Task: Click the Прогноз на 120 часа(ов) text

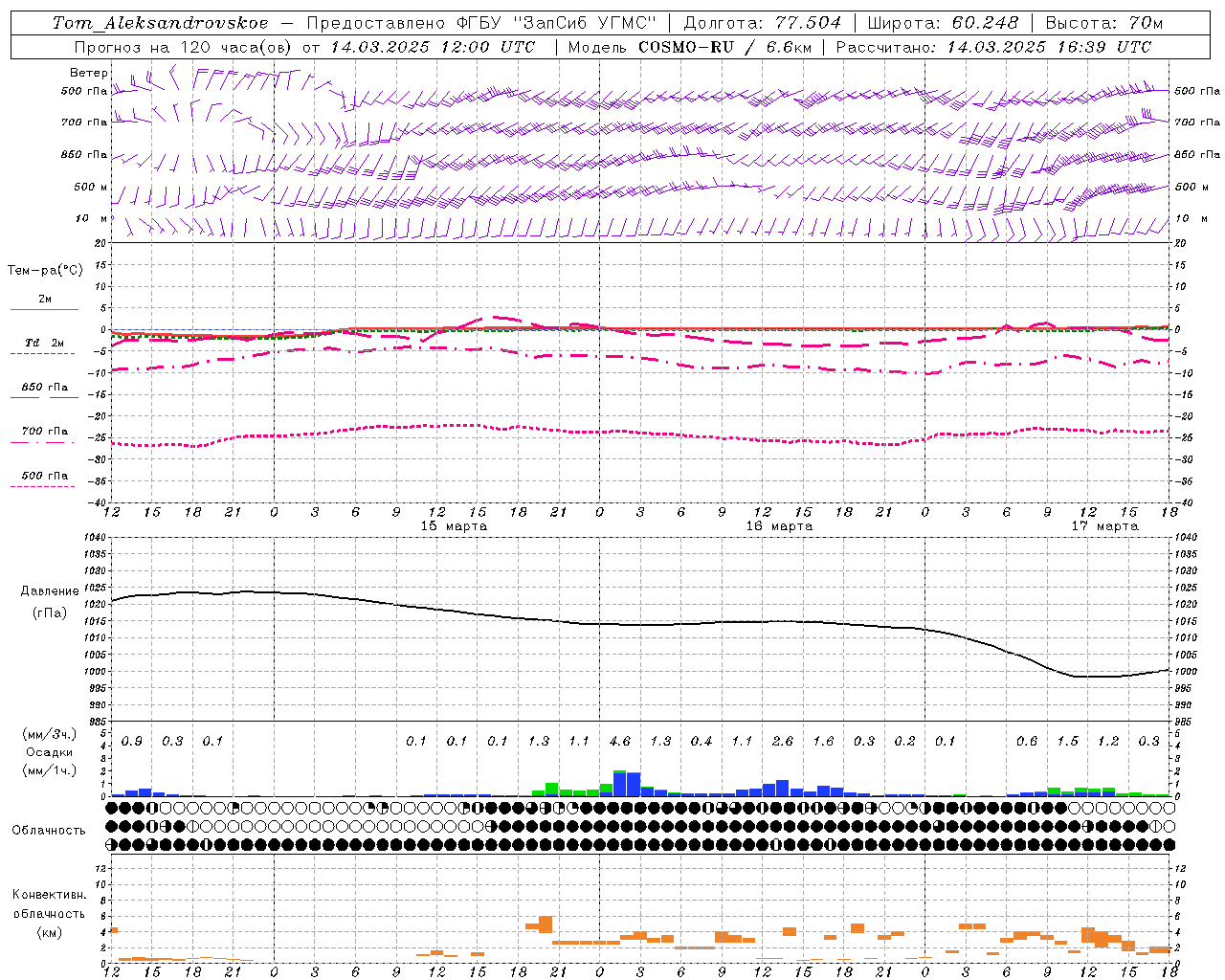Action: point(184,47)
